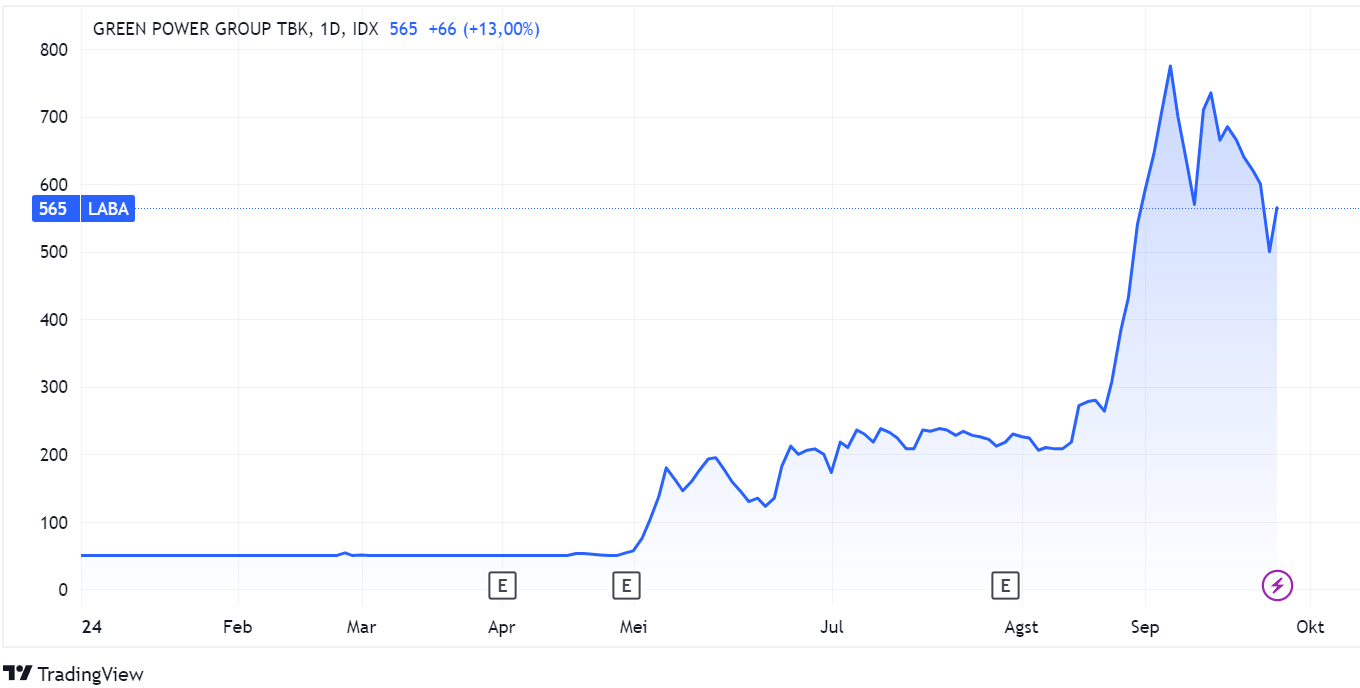Viewport: 1360px width, 688px height.
Task: Click the LABA ticker label
Action: pos(106,209)
